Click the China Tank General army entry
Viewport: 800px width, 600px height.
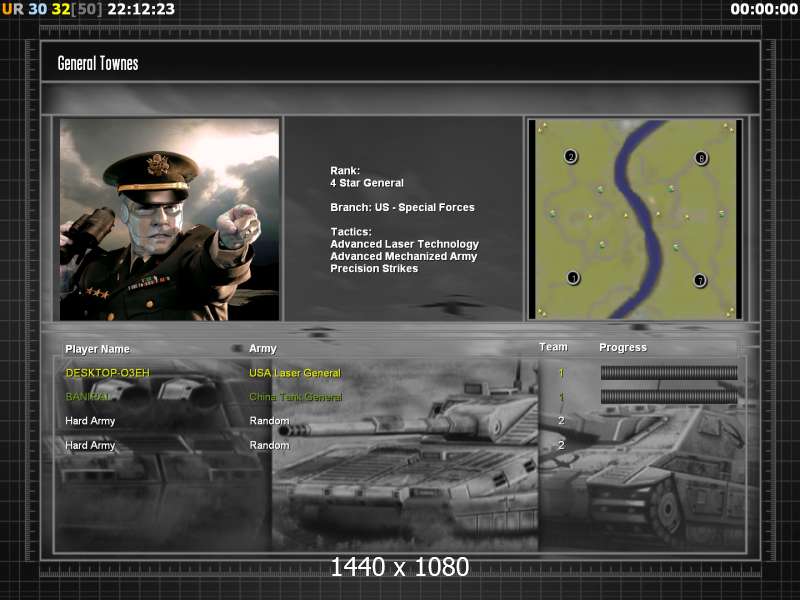coord(296,396)
